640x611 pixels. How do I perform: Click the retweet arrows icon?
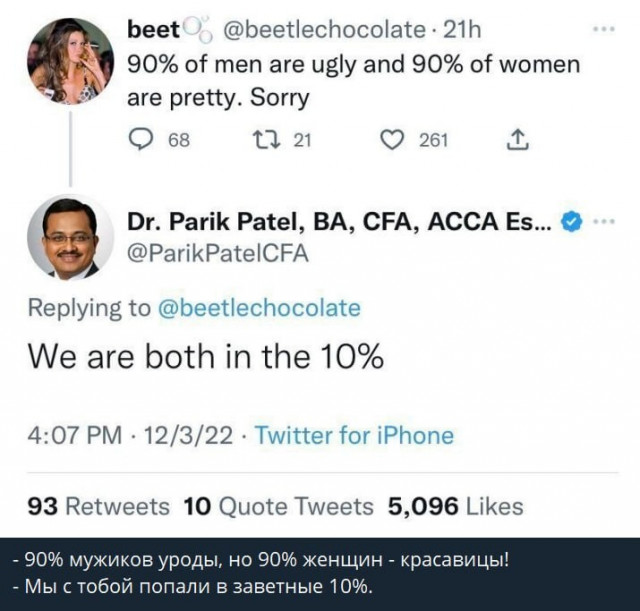coord(267,140)
